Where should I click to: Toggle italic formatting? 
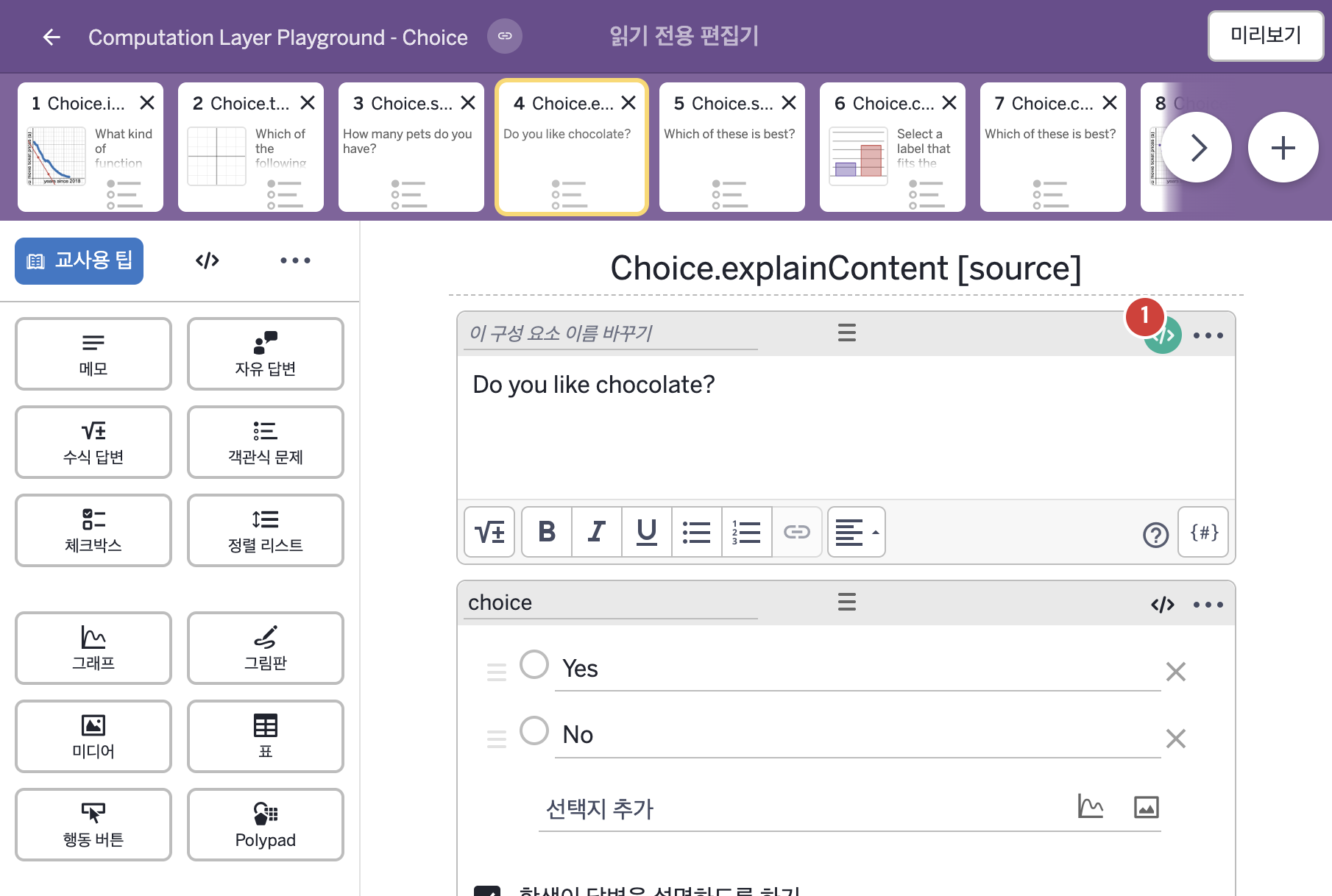tap(597, 532)
